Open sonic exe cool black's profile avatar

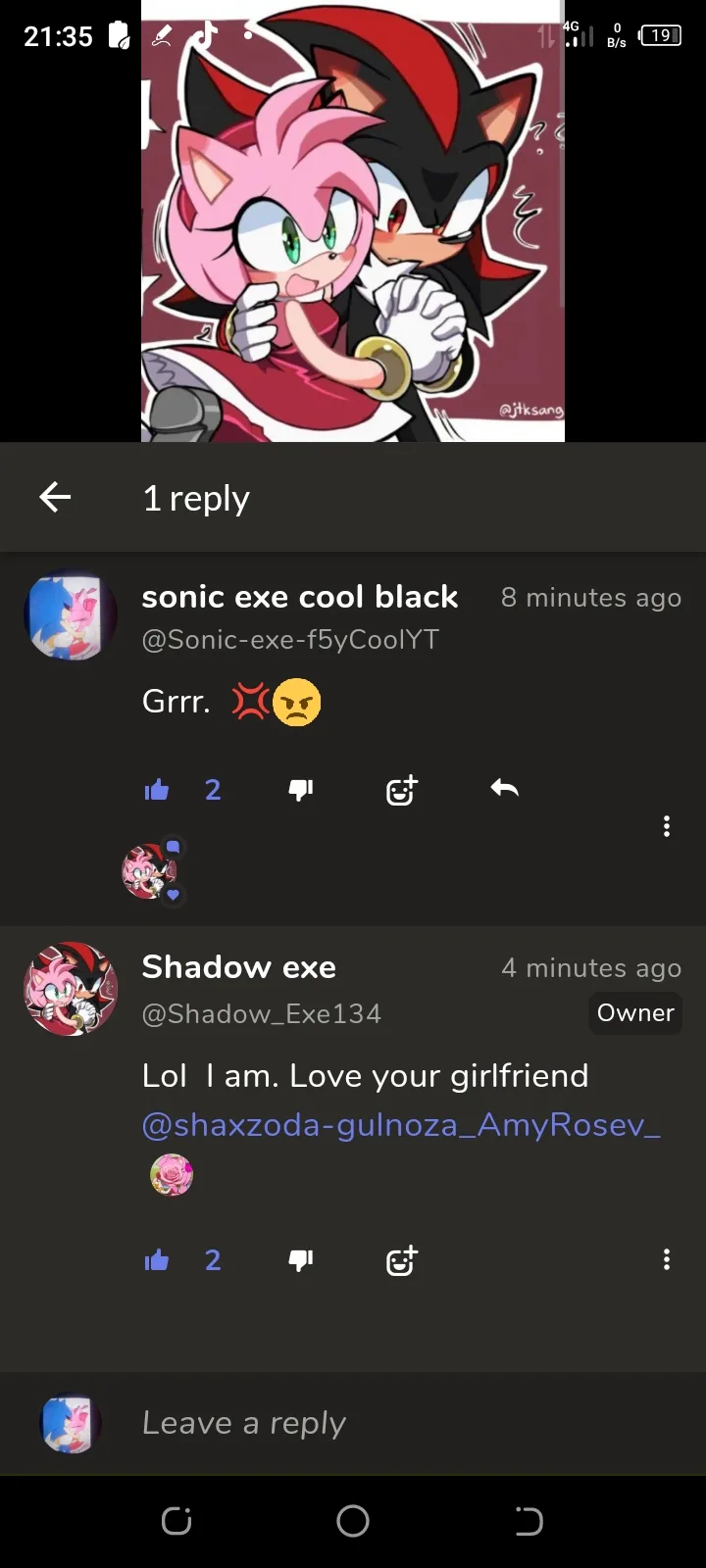tap(71, 615)
